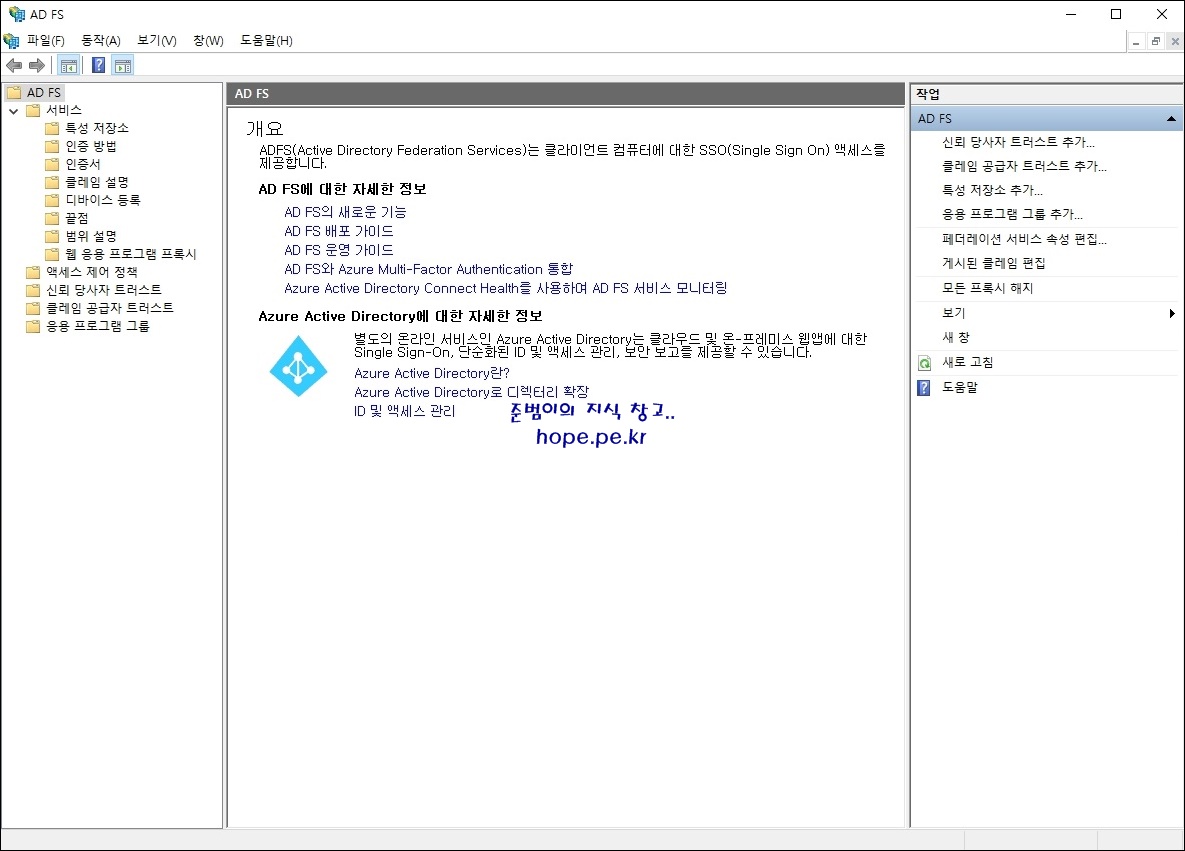Toggle the console tree show/hide icon
1185x851 pixels.
coord(69,66)
